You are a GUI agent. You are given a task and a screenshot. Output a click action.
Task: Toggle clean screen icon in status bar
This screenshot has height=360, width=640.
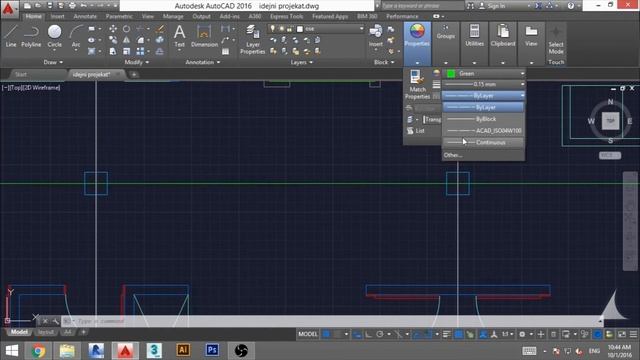pos(622,334)
